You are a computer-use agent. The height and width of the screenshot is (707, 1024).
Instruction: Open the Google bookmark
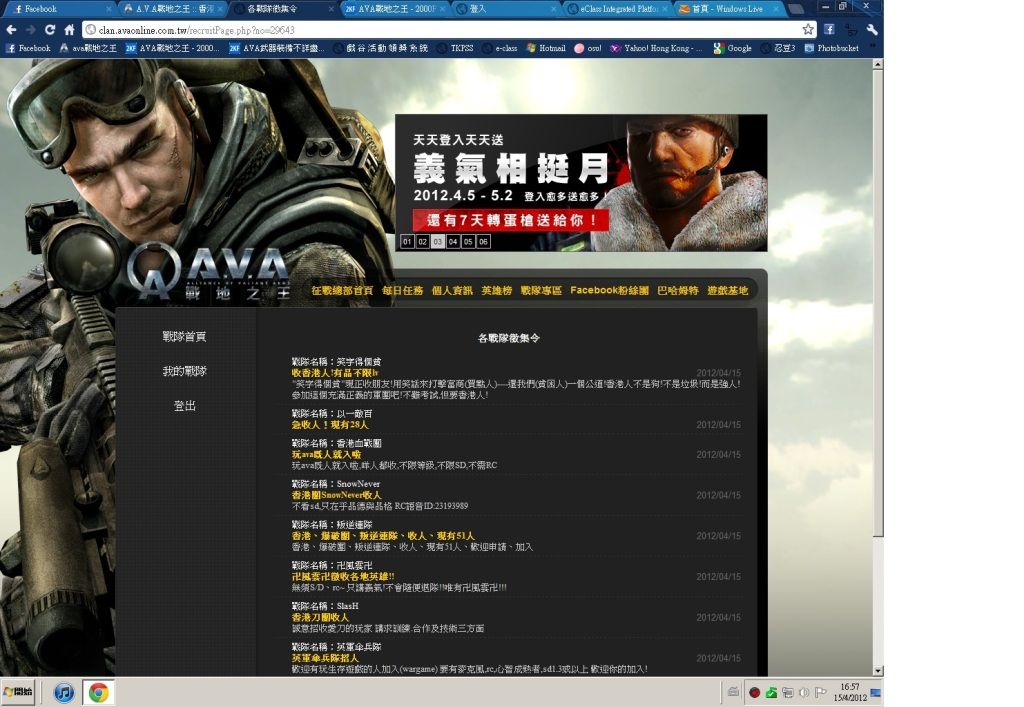coord(733,48)
